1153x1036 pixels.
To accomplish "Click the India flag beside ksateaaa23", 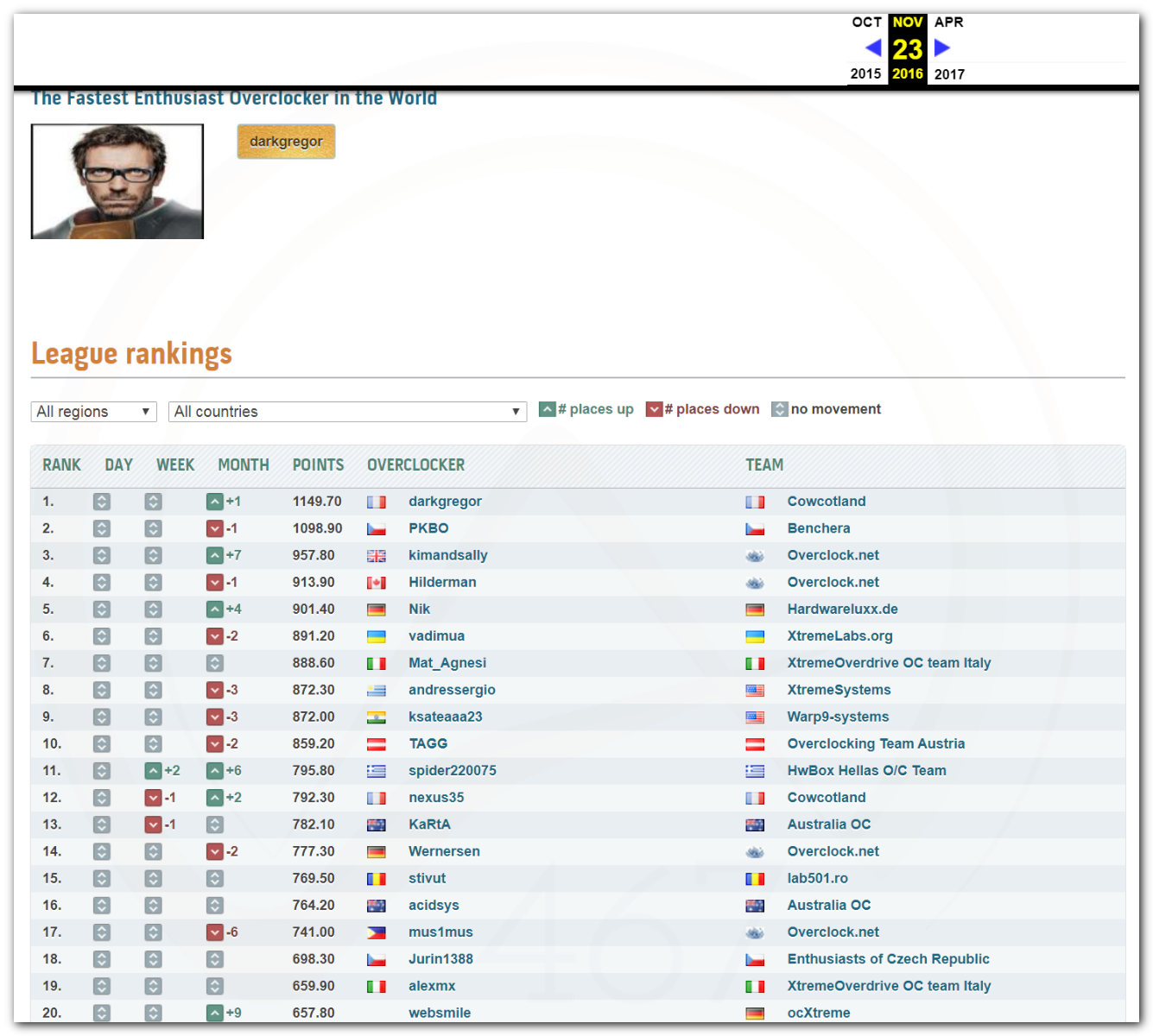I will pos(377,717).
